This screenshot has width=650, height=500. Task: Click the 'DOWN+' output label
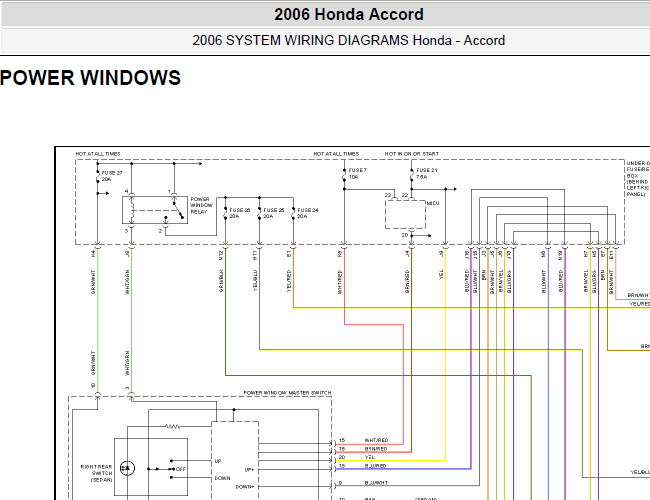245,487
